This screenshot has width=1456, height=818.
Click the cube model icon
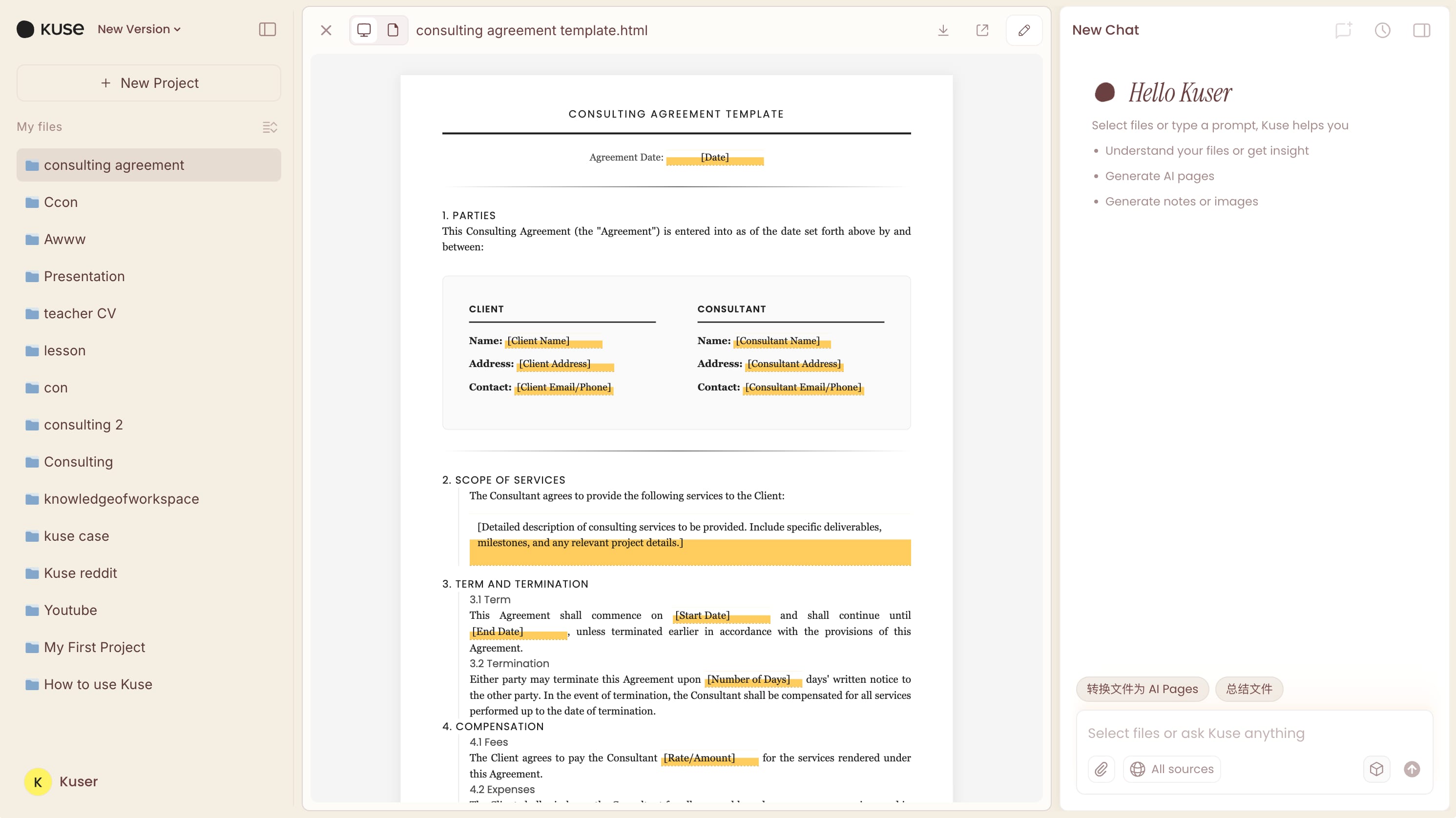pos(1376,769)
